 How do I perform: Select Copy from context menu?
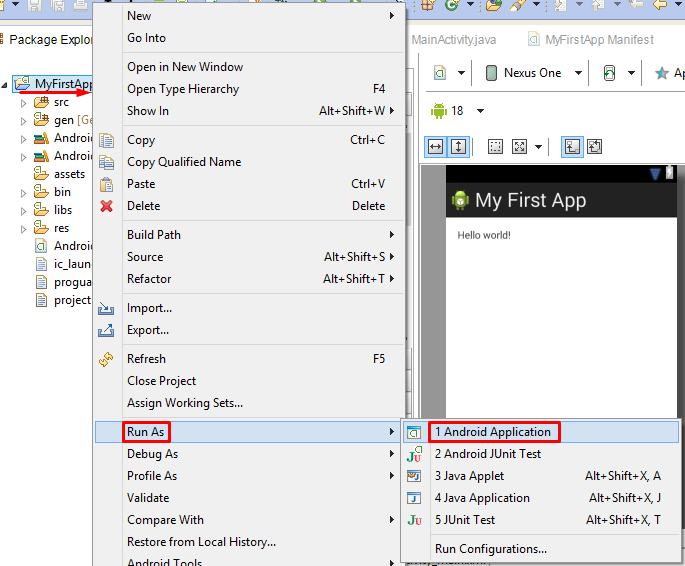[x=248, y=140]
